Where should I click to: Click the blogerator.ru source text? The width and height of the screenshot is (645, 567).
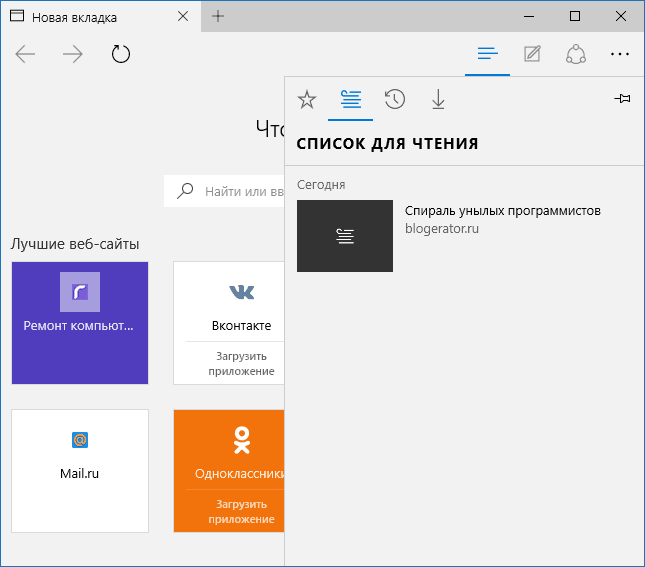tap(442, 229)
